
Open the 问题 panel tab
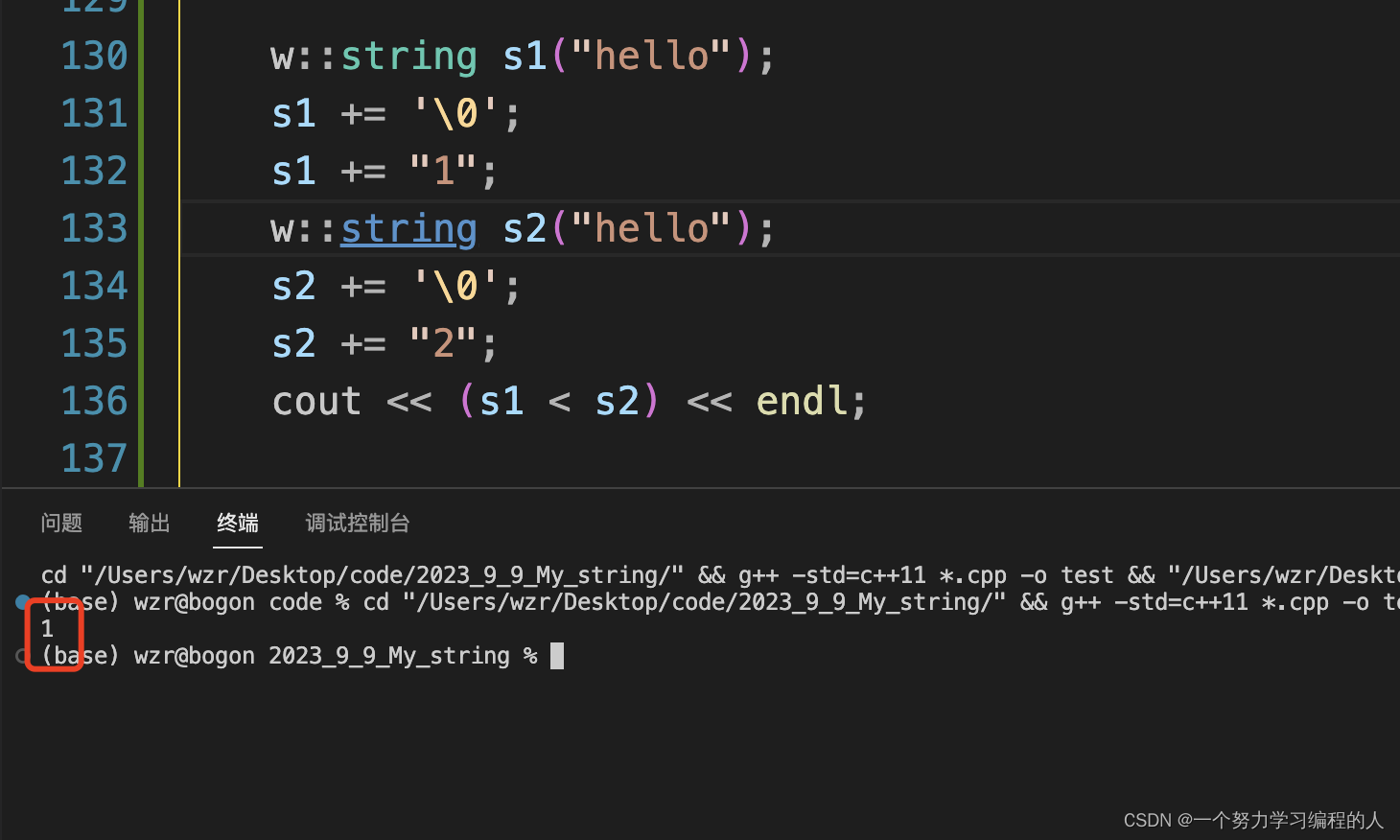[61, 523]
